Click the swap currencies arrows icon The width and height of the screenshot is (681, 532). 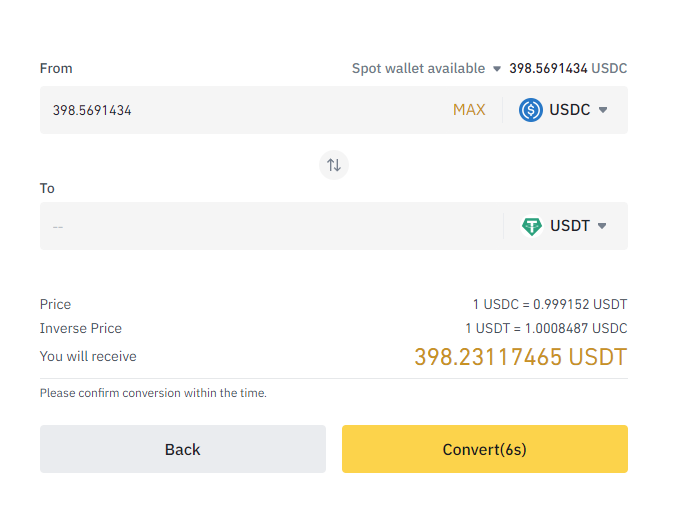click(x=334, y=165)
